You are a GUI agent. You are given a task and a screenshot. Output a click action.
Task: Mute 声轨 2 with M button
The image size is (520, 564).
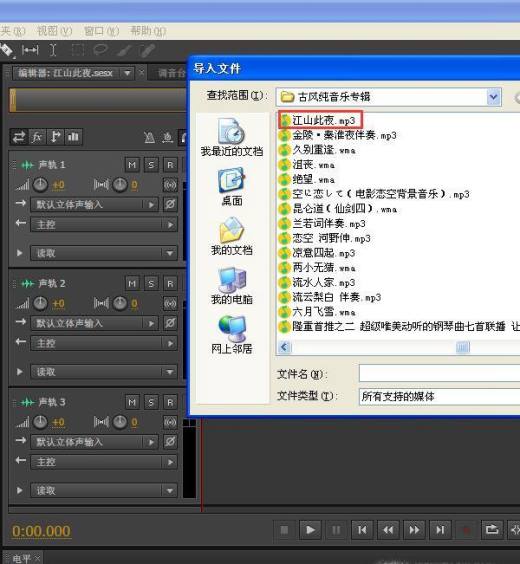tap(132, 284)
